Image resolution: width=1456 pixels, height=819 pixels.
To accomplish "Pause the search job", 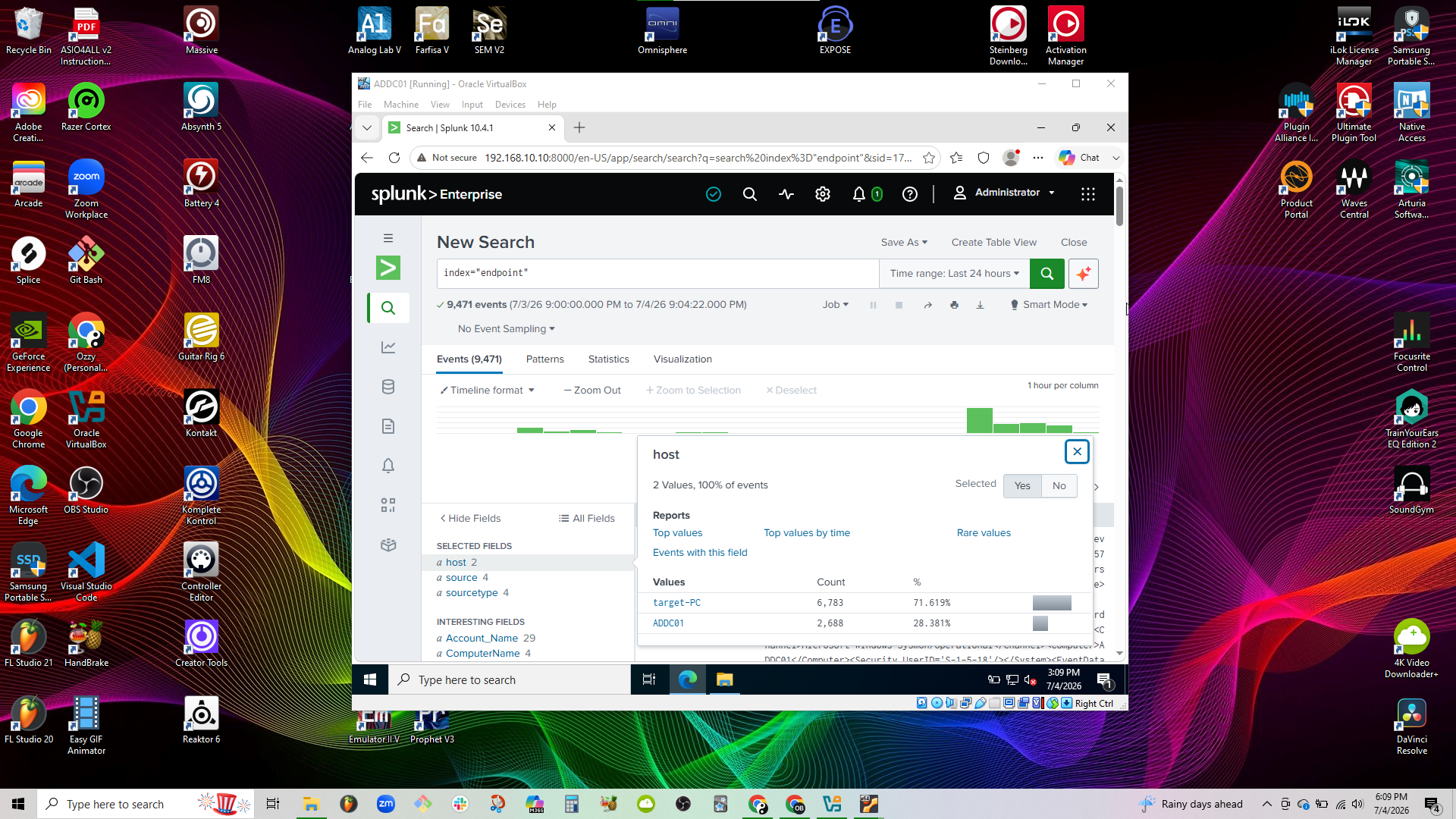I will tap(873, 305).
